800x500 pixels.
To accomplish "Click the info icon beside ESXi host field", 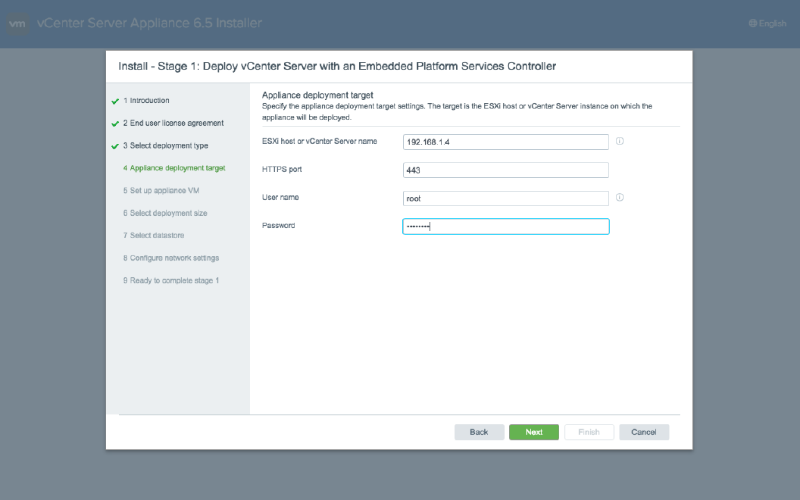I will pyautogui.click(x=620, y=141).
